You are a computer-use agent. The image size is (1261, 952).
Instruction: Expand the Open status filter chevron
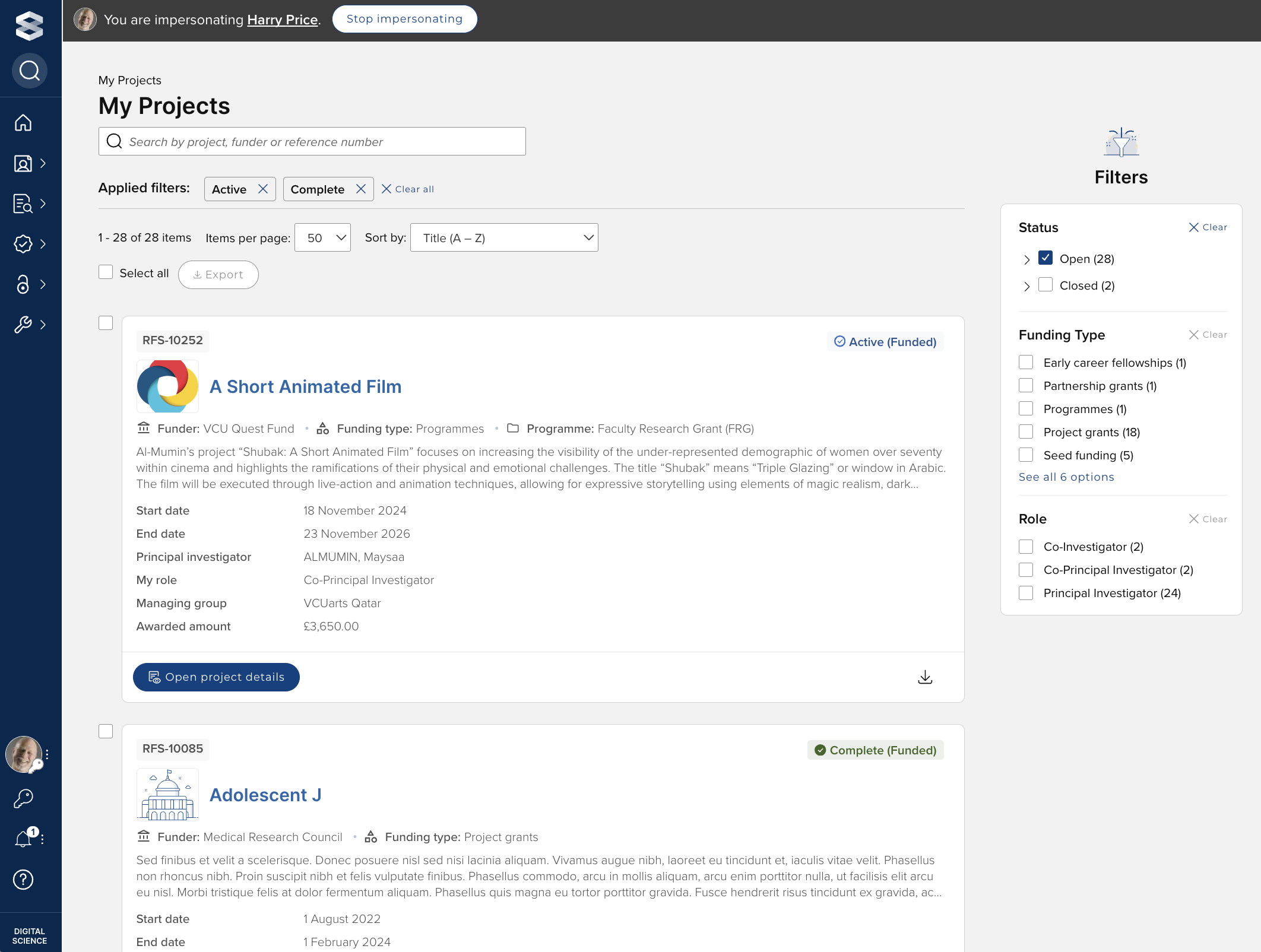pyautogui.click(x=1027, y=259)
